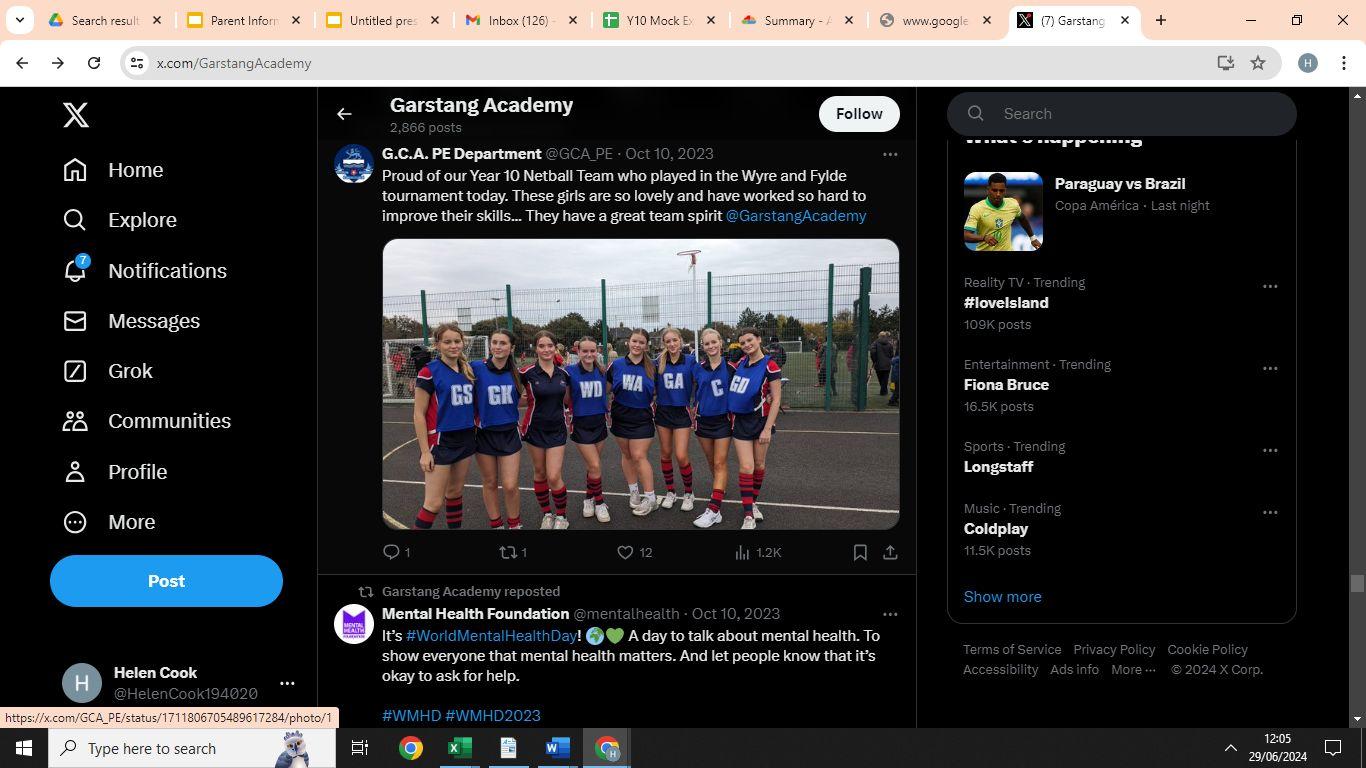Open G.C.A. PE Department profile avatar

click(354, 164)
